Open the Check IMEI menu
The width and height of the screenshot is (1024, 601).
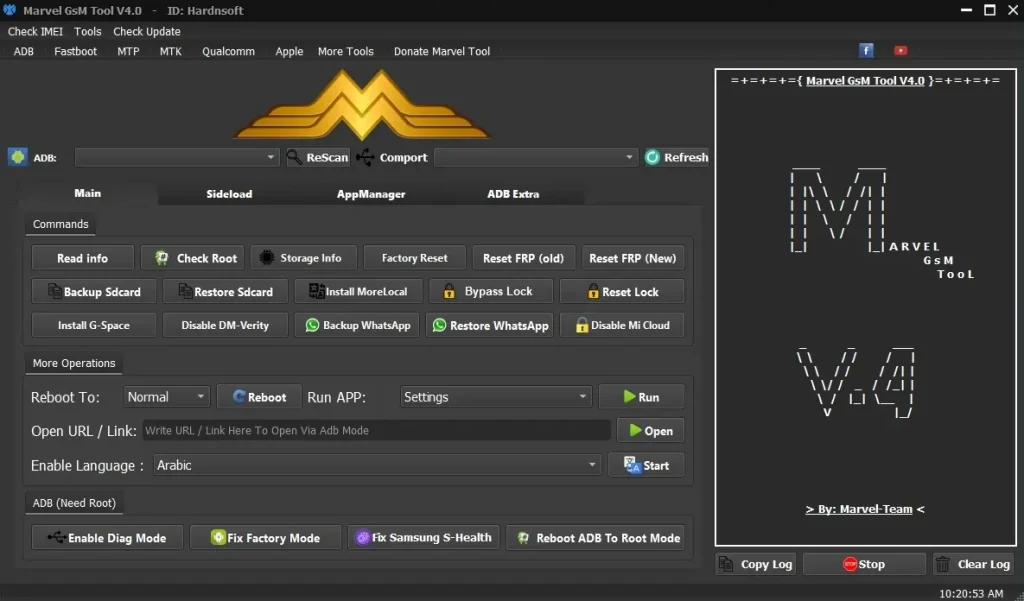pos(35,31)
